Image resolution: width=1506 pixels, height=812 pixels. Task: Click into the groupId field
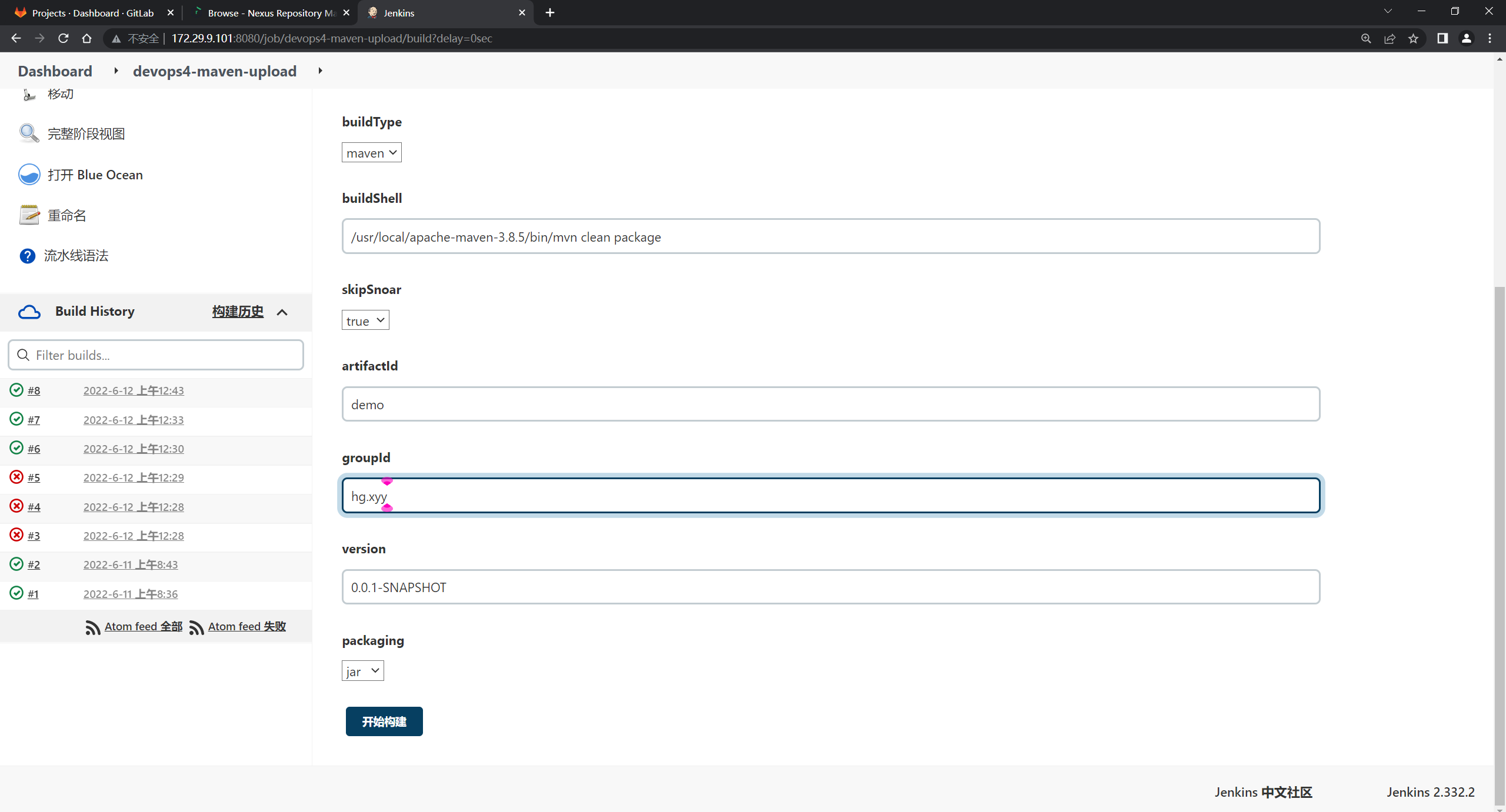(831, 496)
